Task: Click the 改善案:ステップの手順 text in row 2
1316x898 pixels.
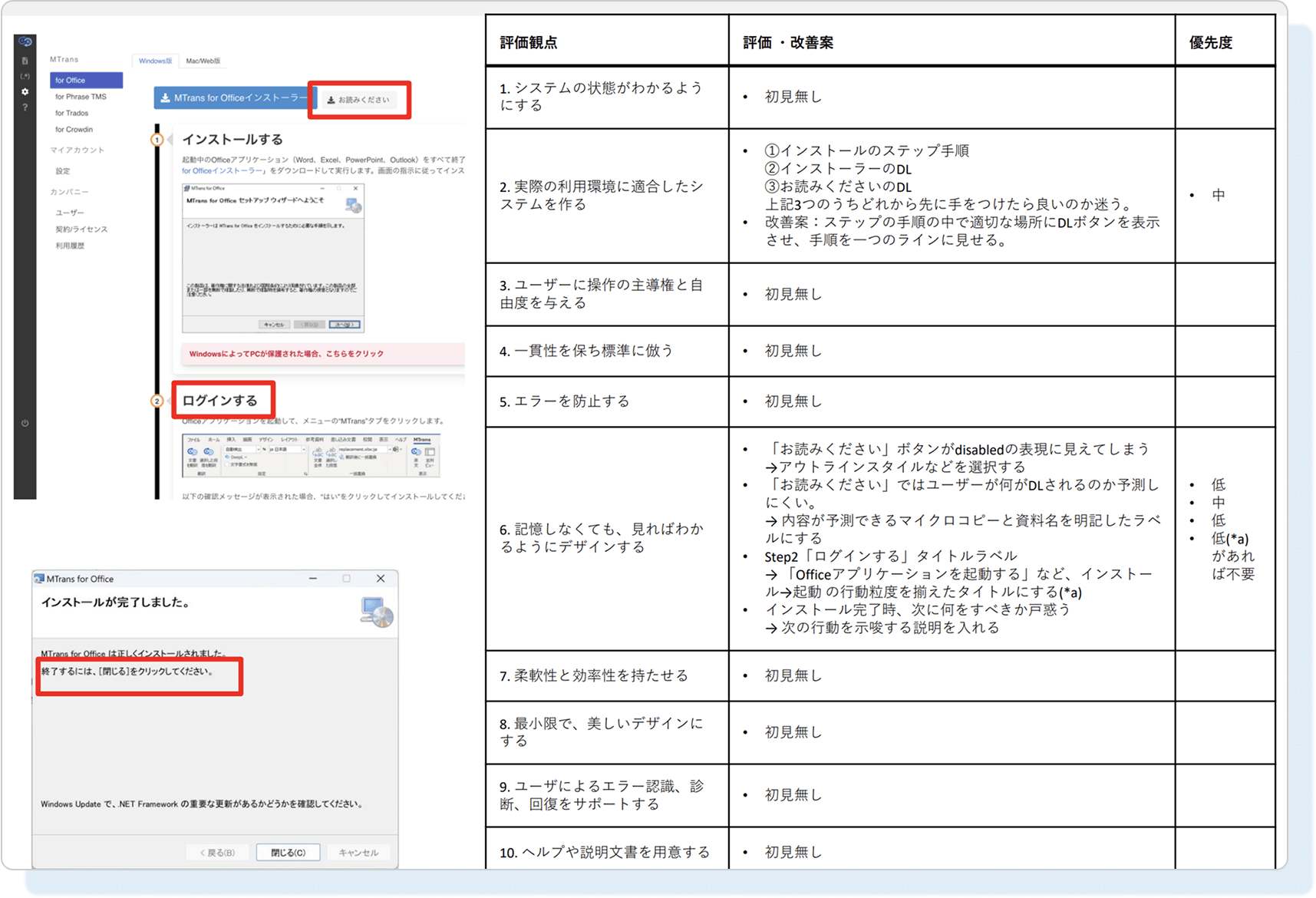Action: [x=962, y=231]
